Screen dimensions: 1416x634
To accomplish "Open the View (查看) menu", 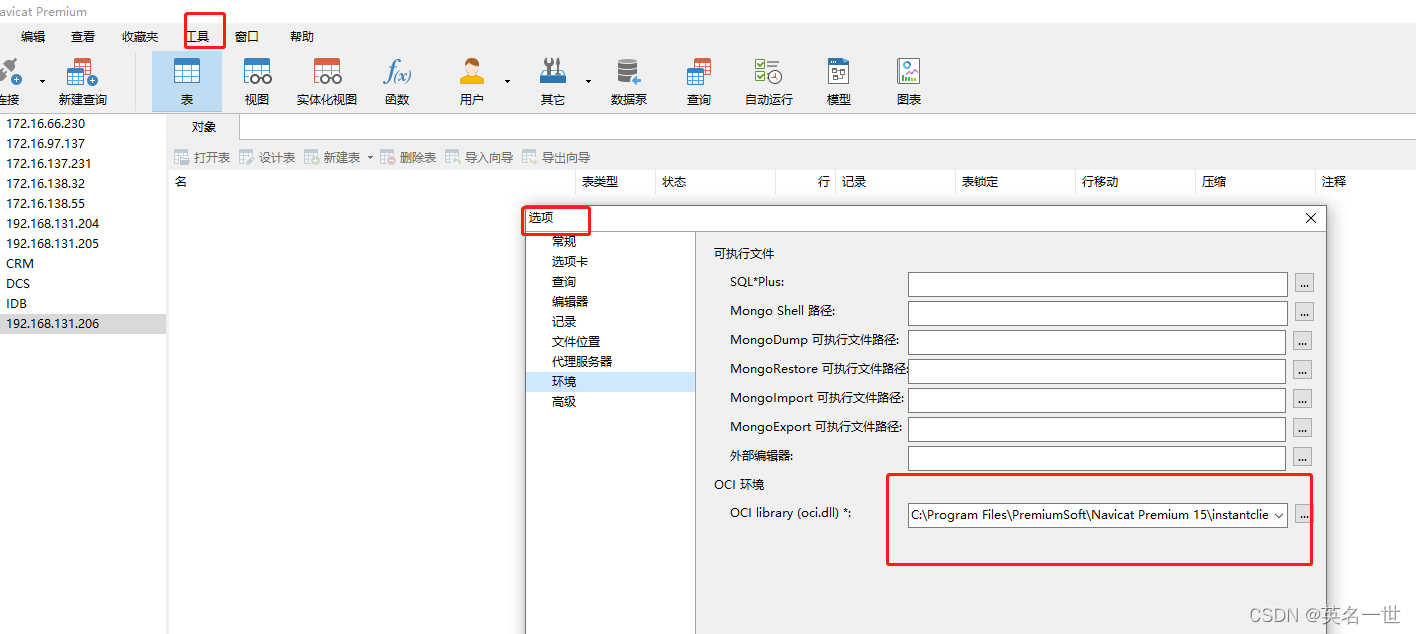I will 83,37.
